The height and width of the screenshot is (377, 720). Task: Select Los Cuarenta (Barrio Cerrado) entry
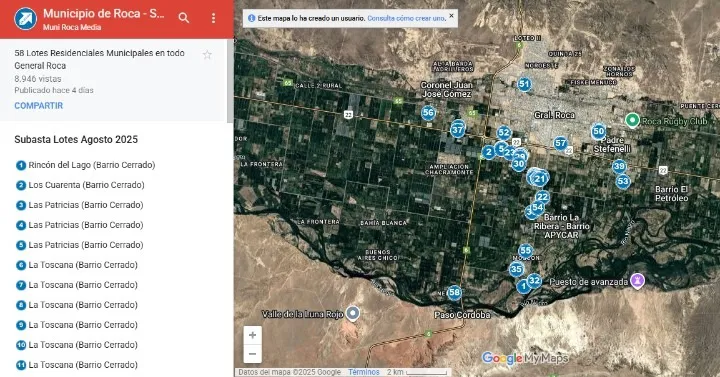[80, 185]
